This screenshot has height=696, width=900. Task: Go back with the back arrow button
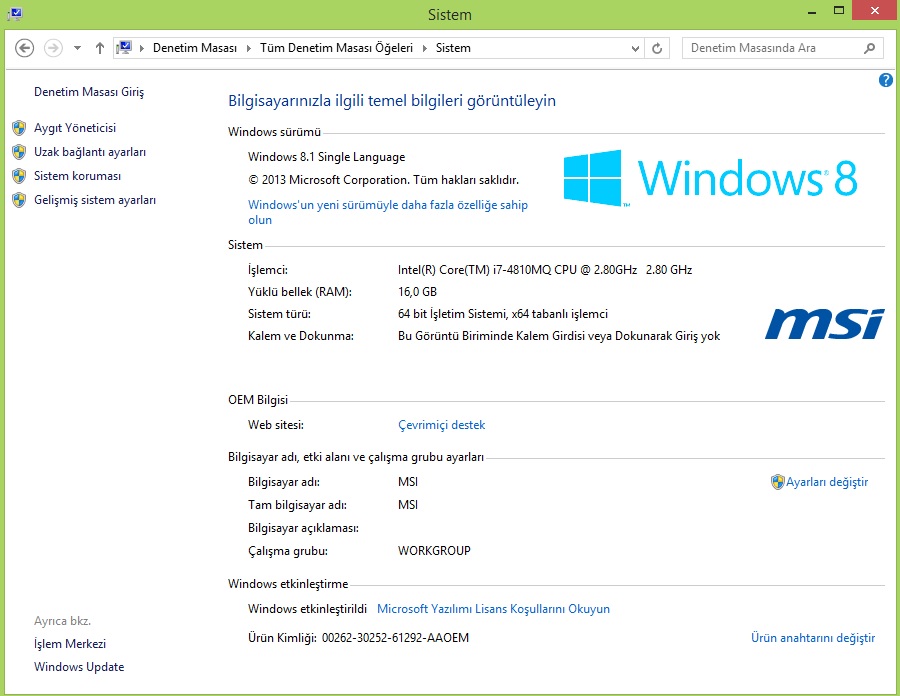24,48
